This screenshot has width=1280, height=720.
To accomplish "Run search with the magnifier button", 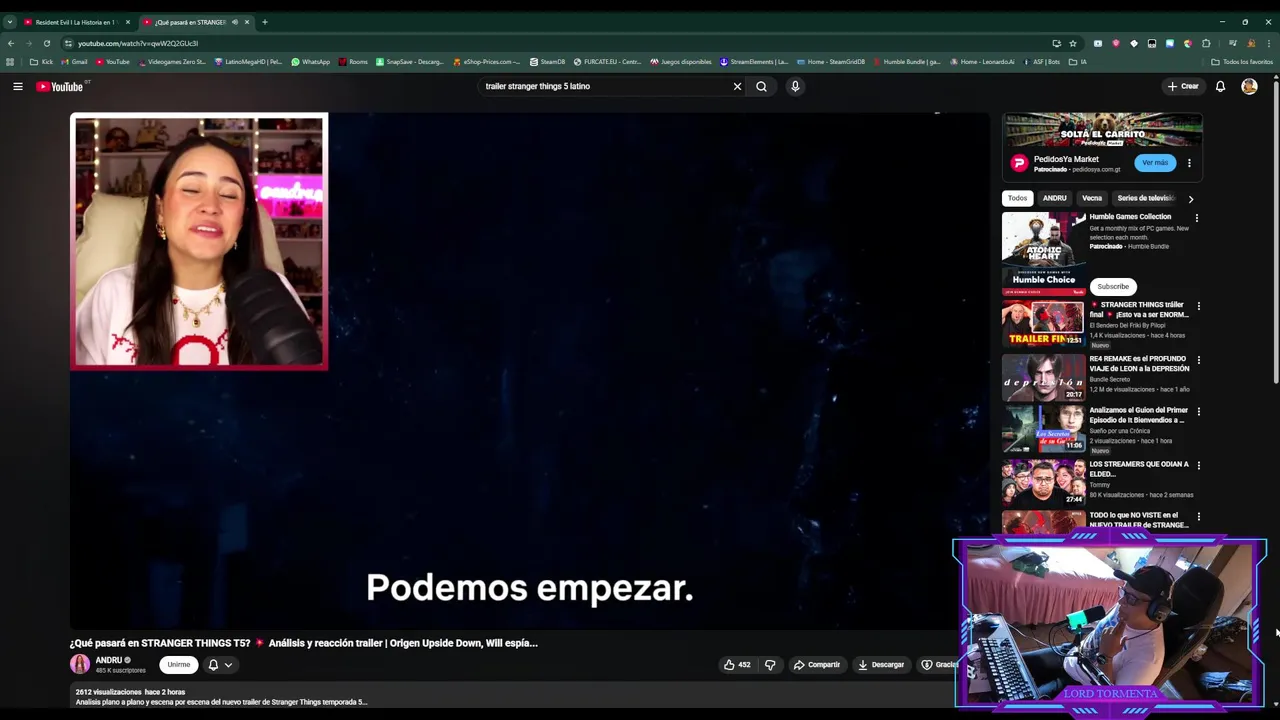I will 761,86.
